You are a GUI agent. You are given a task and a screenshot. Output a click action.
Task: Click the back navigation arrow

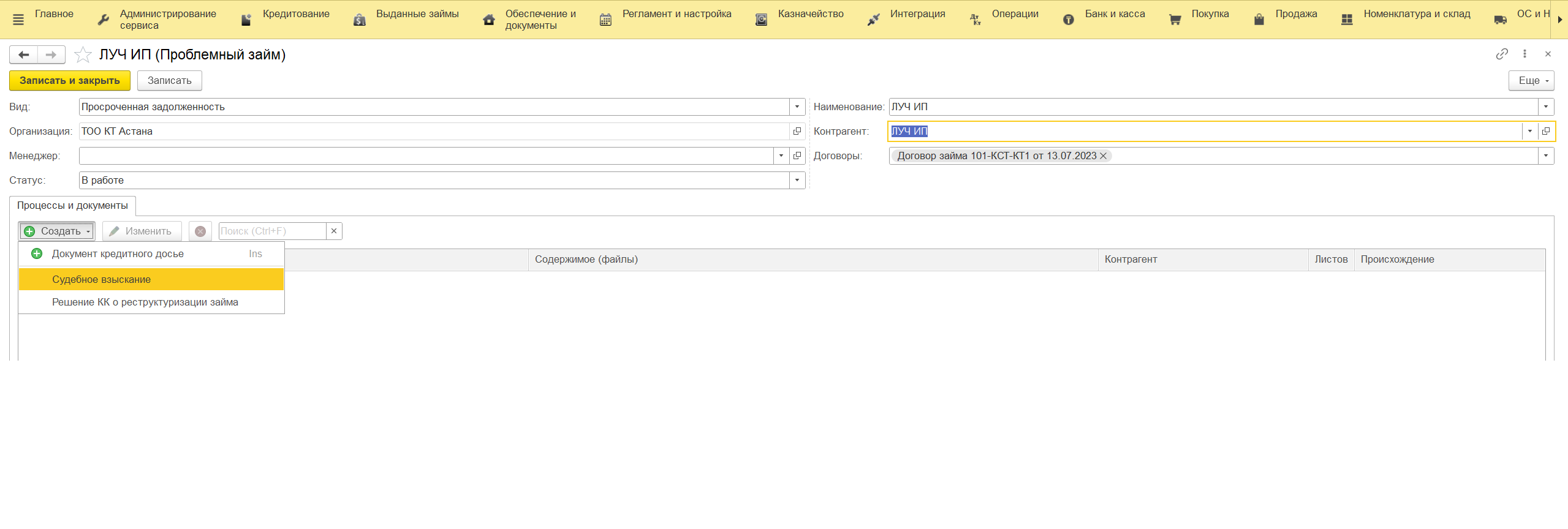tap(24, 55)
